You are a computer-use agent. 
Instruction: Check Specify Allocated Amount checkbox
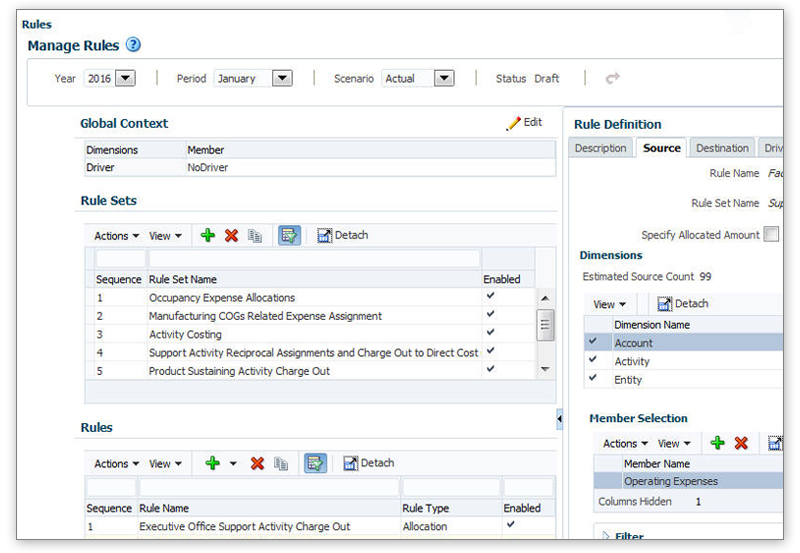pos(770,235)
